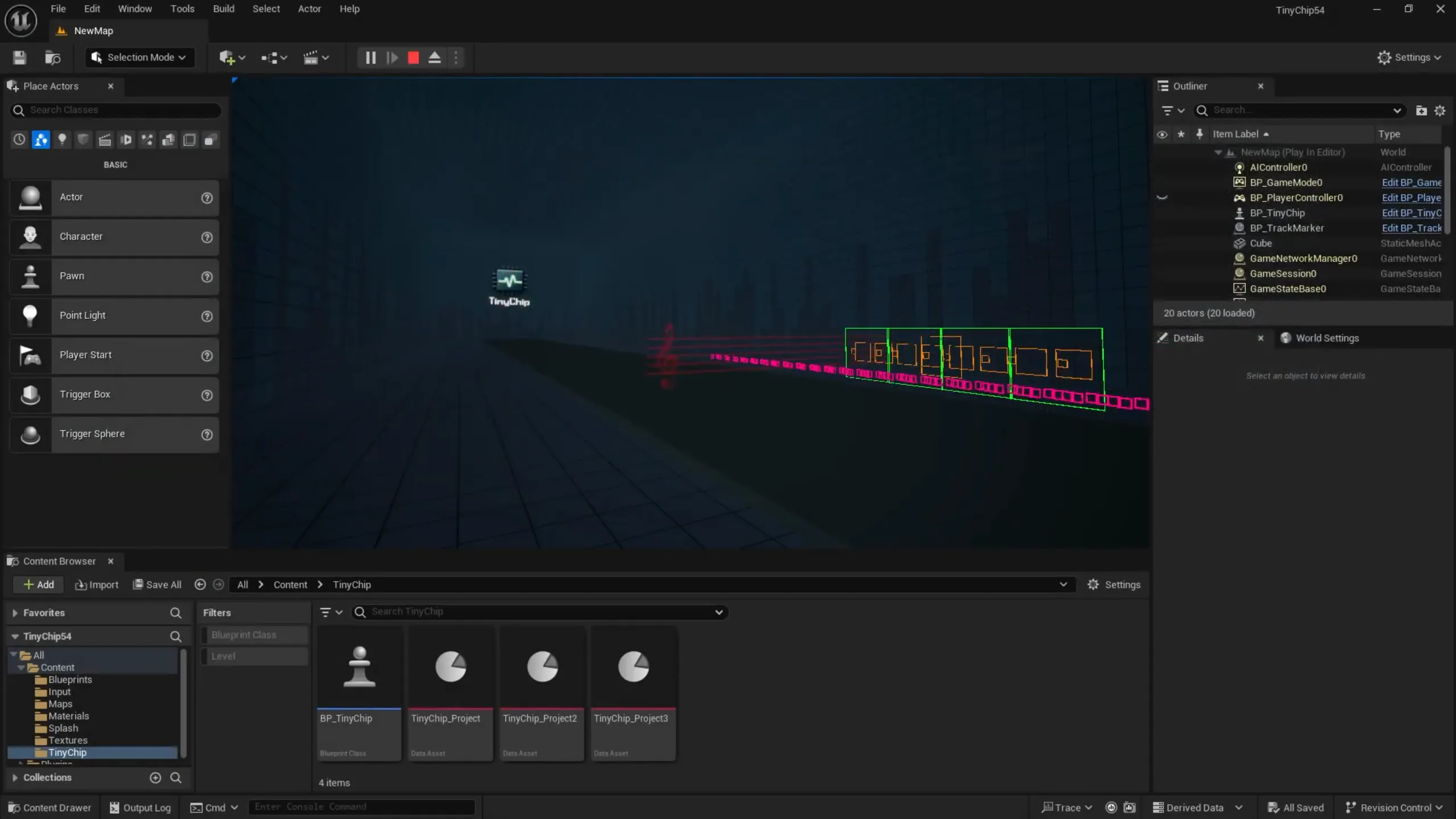Image resolution: width=1456 pixels, height=819 pixels.
Task: Pause the play session
Action: pos(370,57)
